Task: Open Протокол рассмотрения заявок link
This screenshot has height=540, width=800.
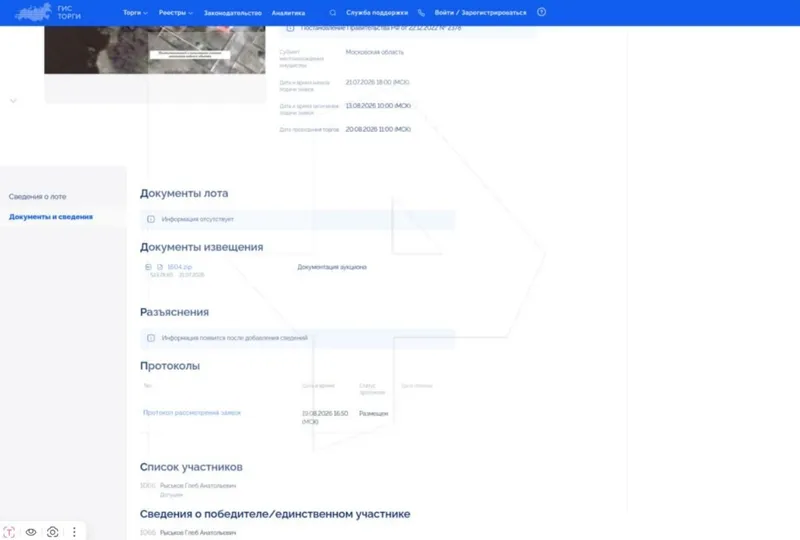Action: (x=192, y=412)
